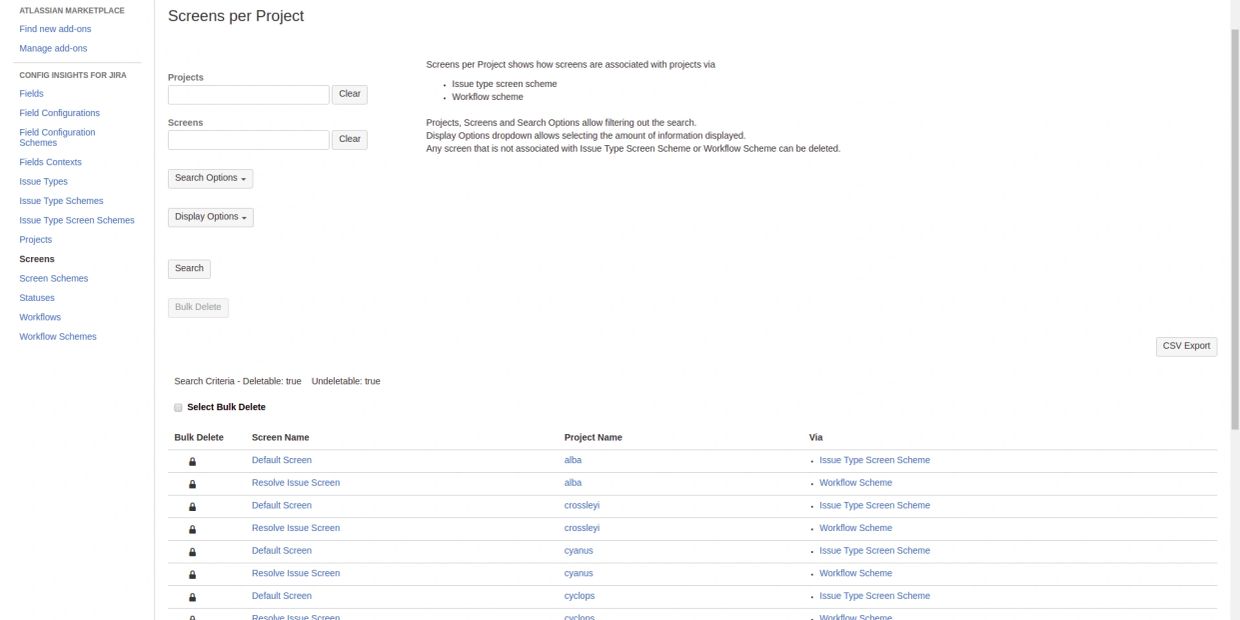Click lock icon for cyclops Default Screen row
Image resolution: width=1240 pixels, height=620 pixels.
(192, 598)
